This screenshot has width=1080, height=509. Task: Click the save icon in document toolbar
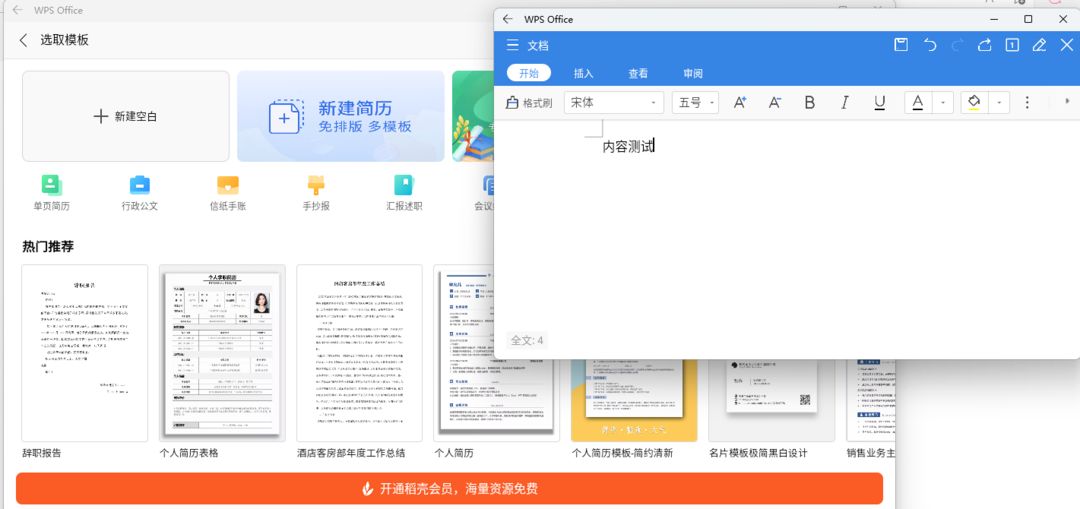(x=900, y=45)
